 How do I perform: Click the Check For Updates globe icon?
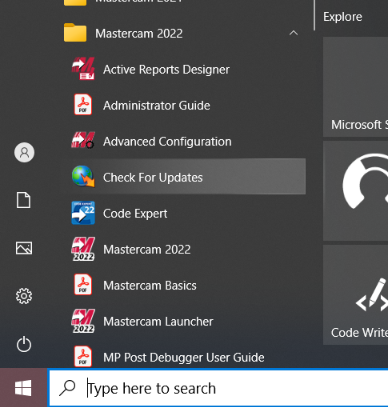coord(83,176)
